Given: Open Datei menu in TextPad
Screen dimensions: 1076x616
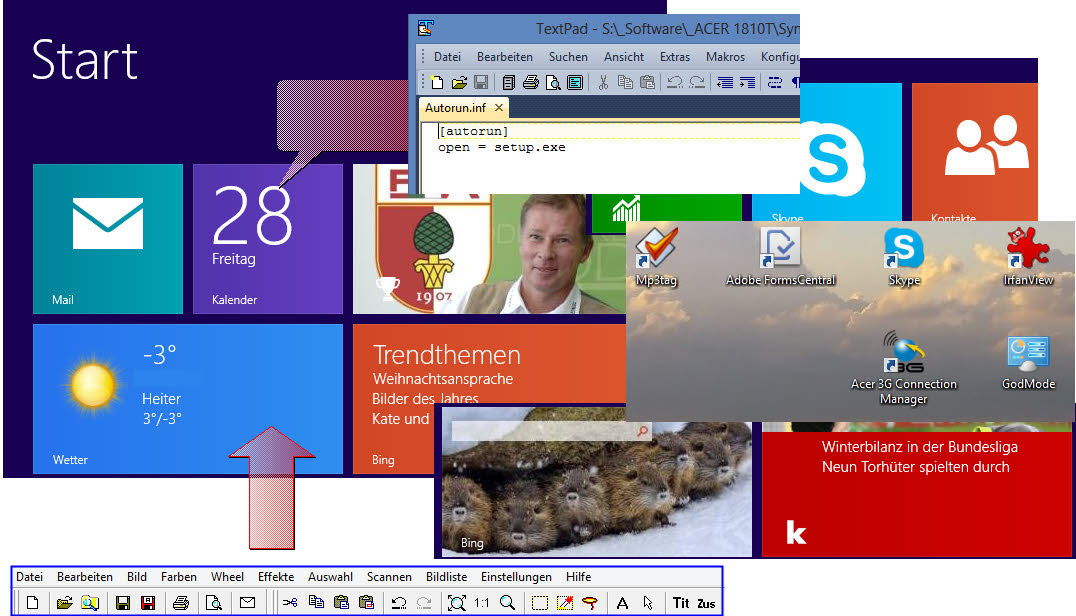Looking at the screenshot, I should point(447,57).
